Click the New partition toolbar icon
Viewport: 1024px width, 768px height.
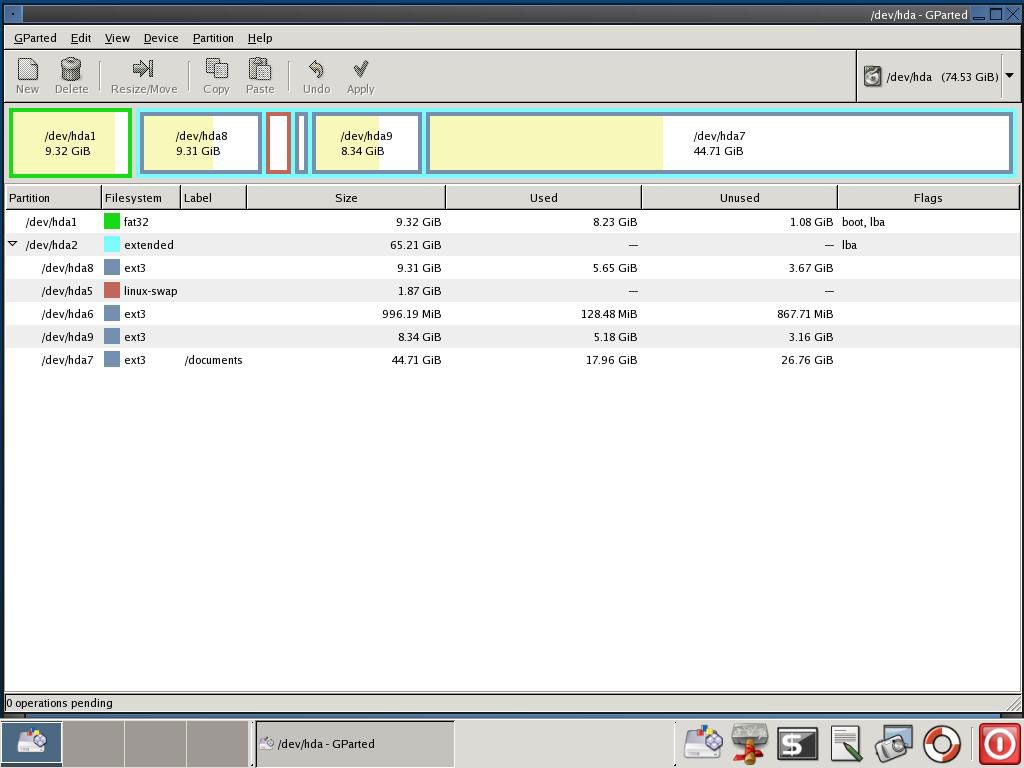coord(27,69)
